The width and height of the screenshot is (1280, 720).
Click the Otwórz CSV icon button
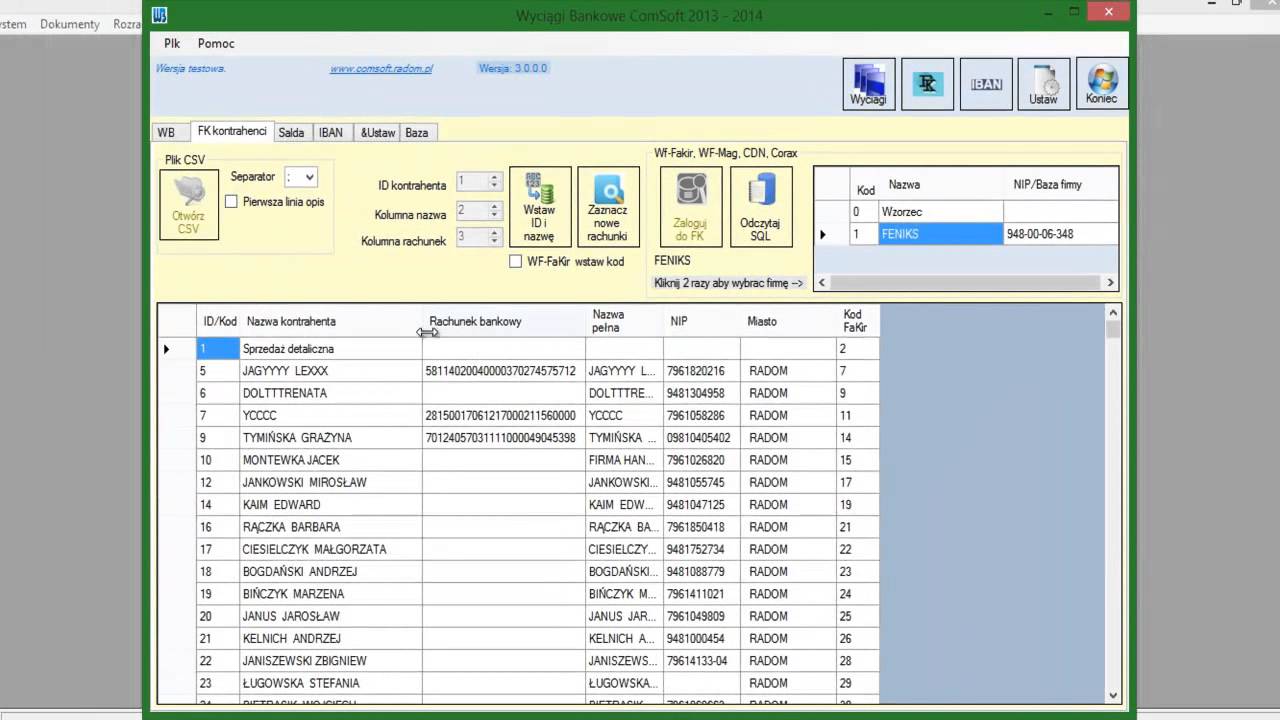[189, 205]
